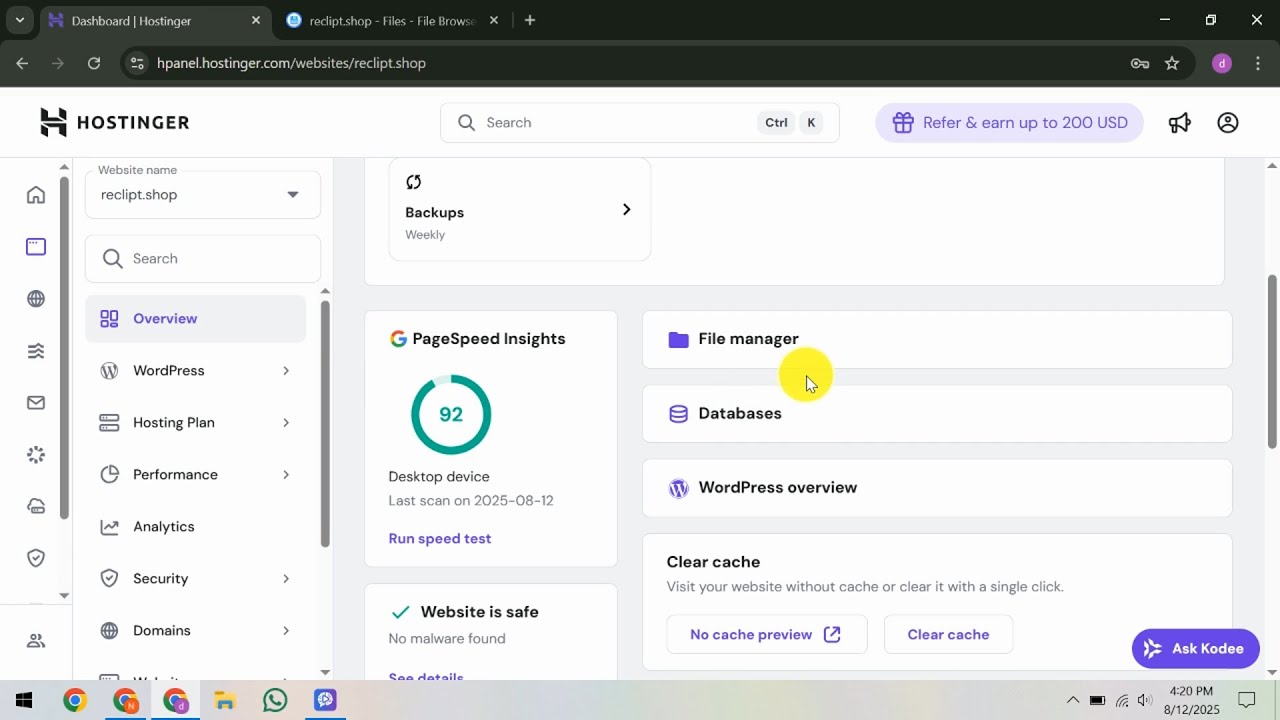Open the Emails envelope icon in left rail
This screenshot has height=720, width=1280.
click(36, 402)
